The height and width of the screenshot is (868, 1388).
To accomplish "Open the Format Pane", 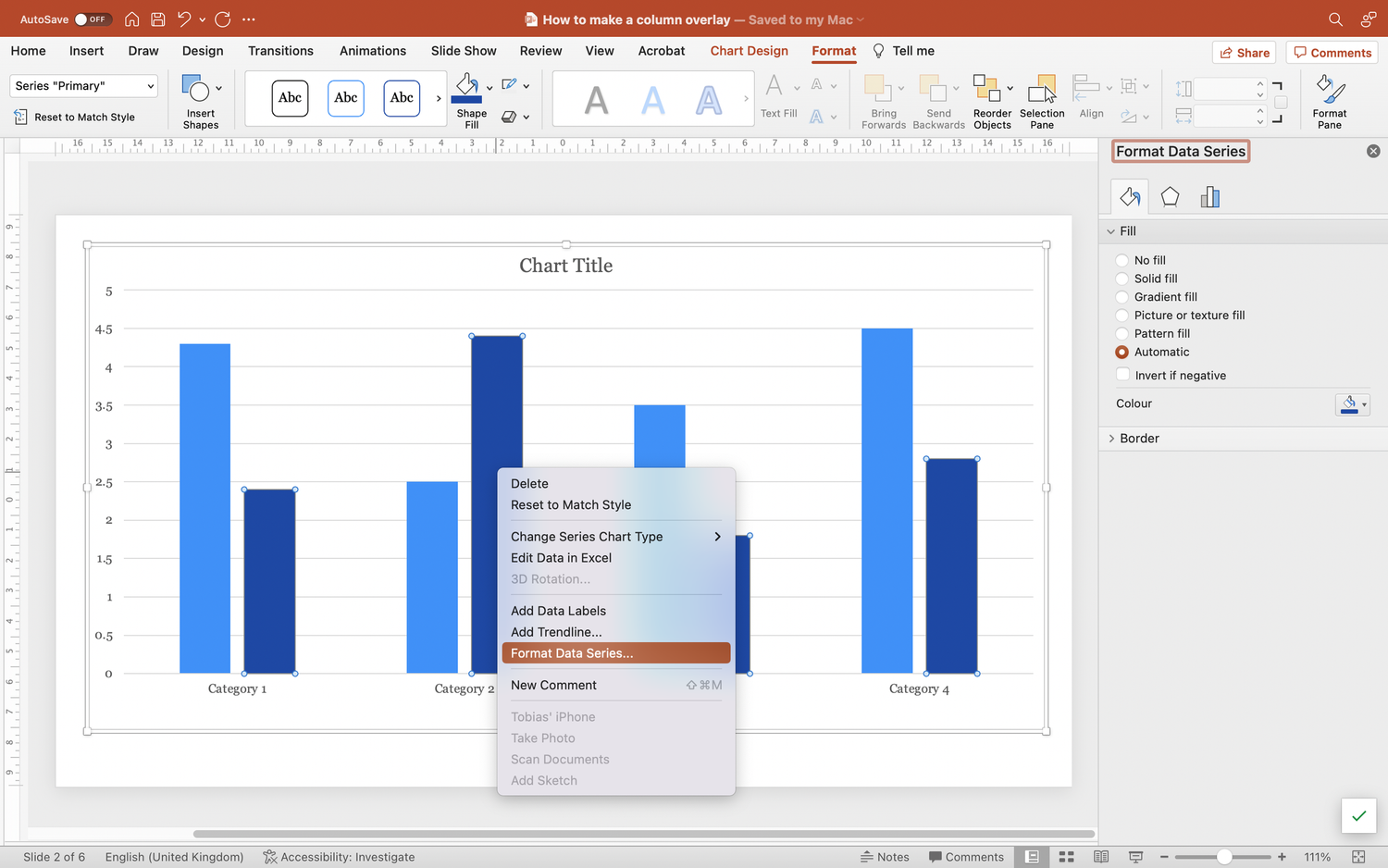I will (x=1330, y=101).
